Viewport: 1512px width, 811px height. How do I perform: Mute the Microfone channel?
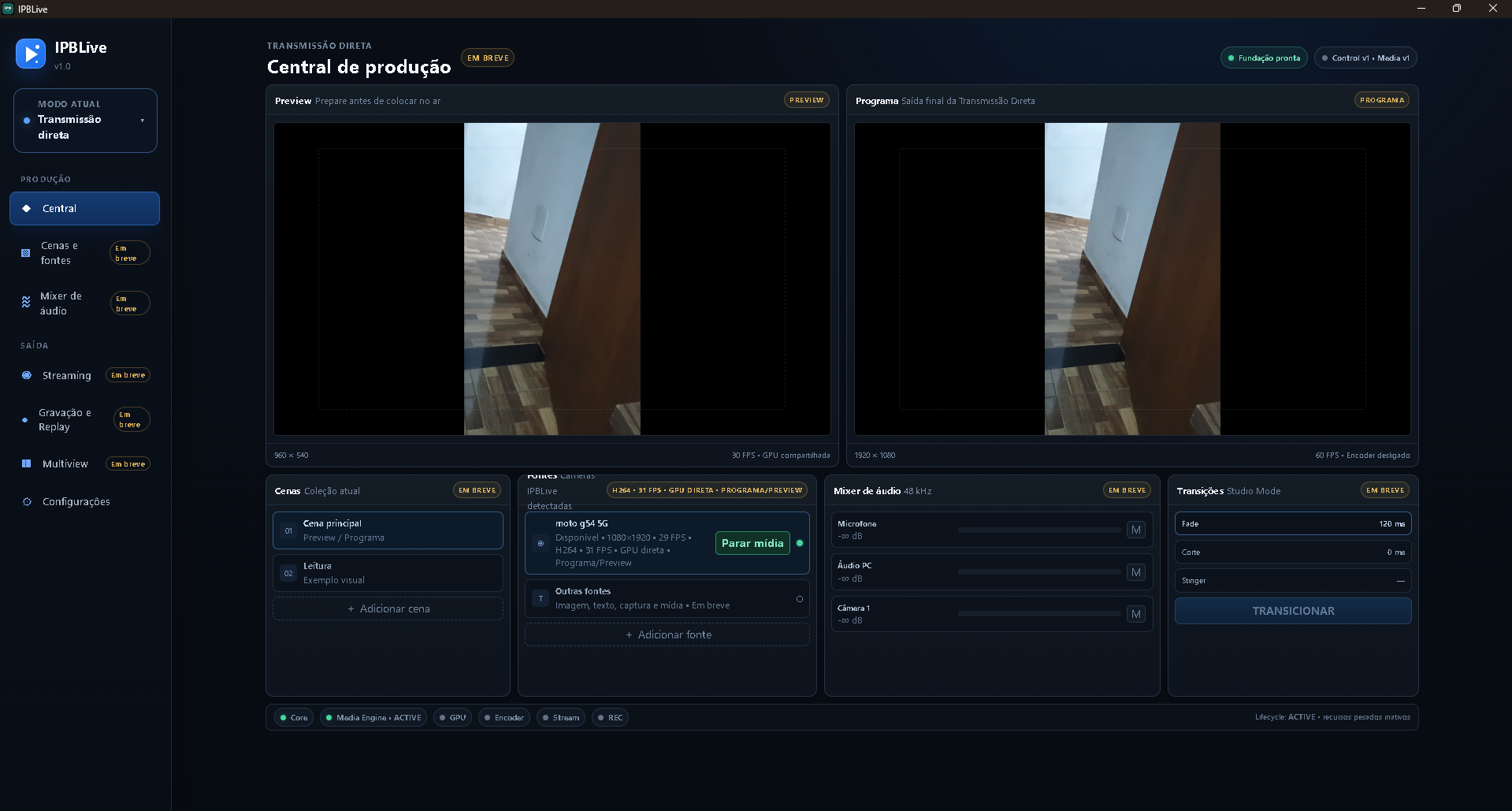coord(1135,530)
